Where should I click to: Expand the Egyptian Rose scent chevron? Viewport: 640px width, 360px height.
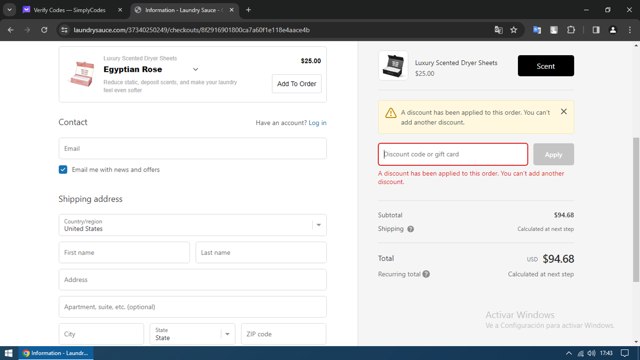[x=196, y=69]
